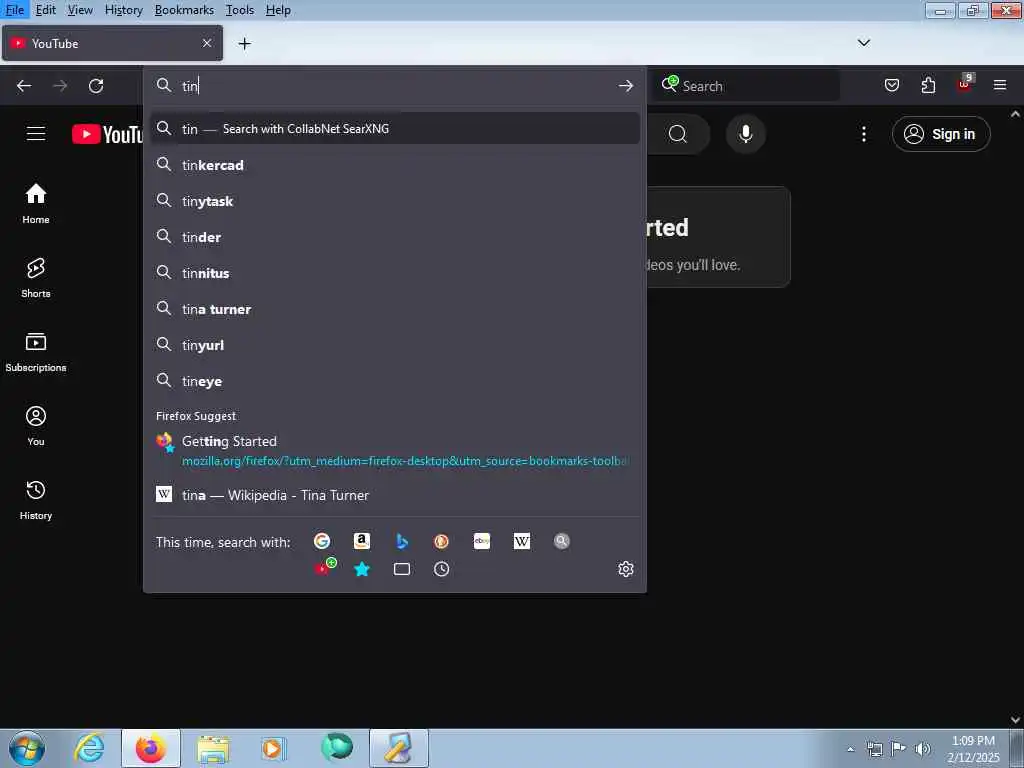Open a new browser tab
The height and width of the screenshot is (768, 1024).
(244, 44)
